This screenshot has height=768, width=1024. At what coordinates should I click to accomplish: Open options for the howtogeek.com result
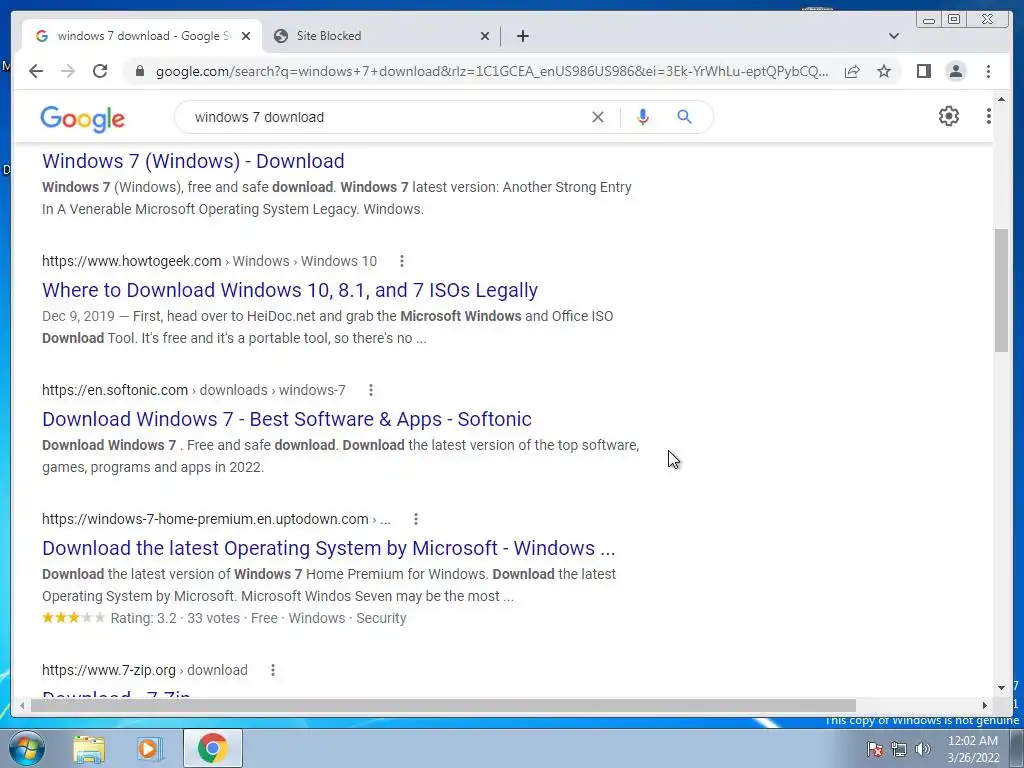(x=402, y=261)
